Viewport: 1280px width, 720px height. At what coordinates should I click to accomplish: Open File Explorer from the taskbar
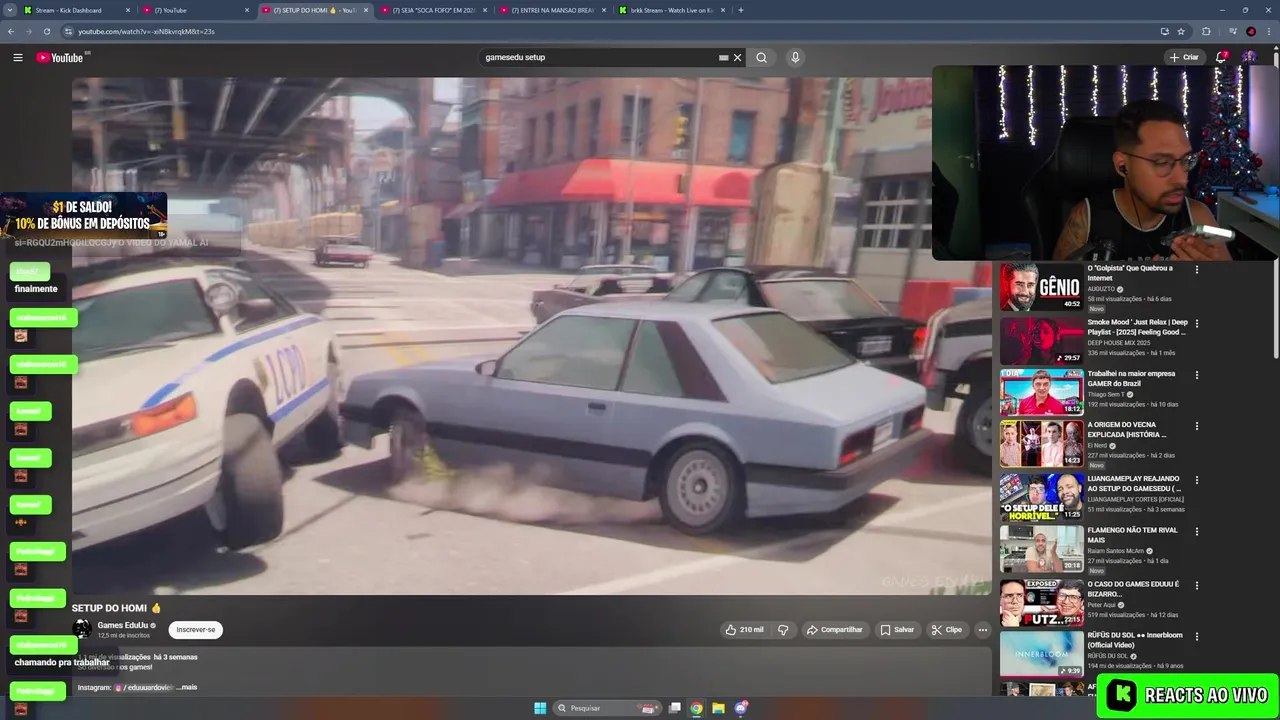tap(718, 708)
